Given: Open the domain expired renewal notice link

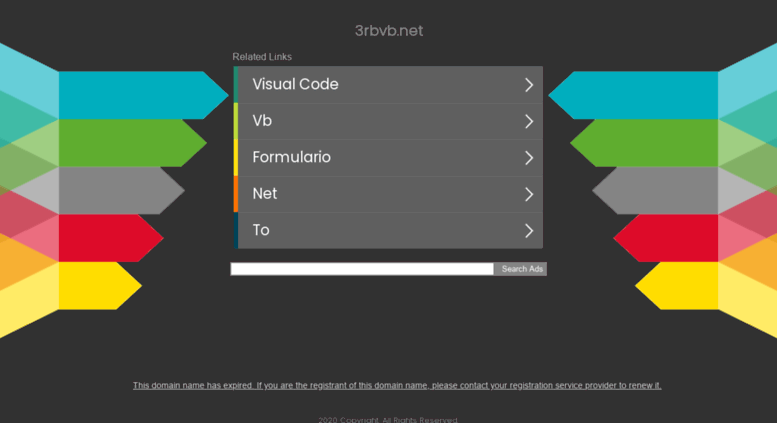Looking at the screenshot, I should [397, 385].
